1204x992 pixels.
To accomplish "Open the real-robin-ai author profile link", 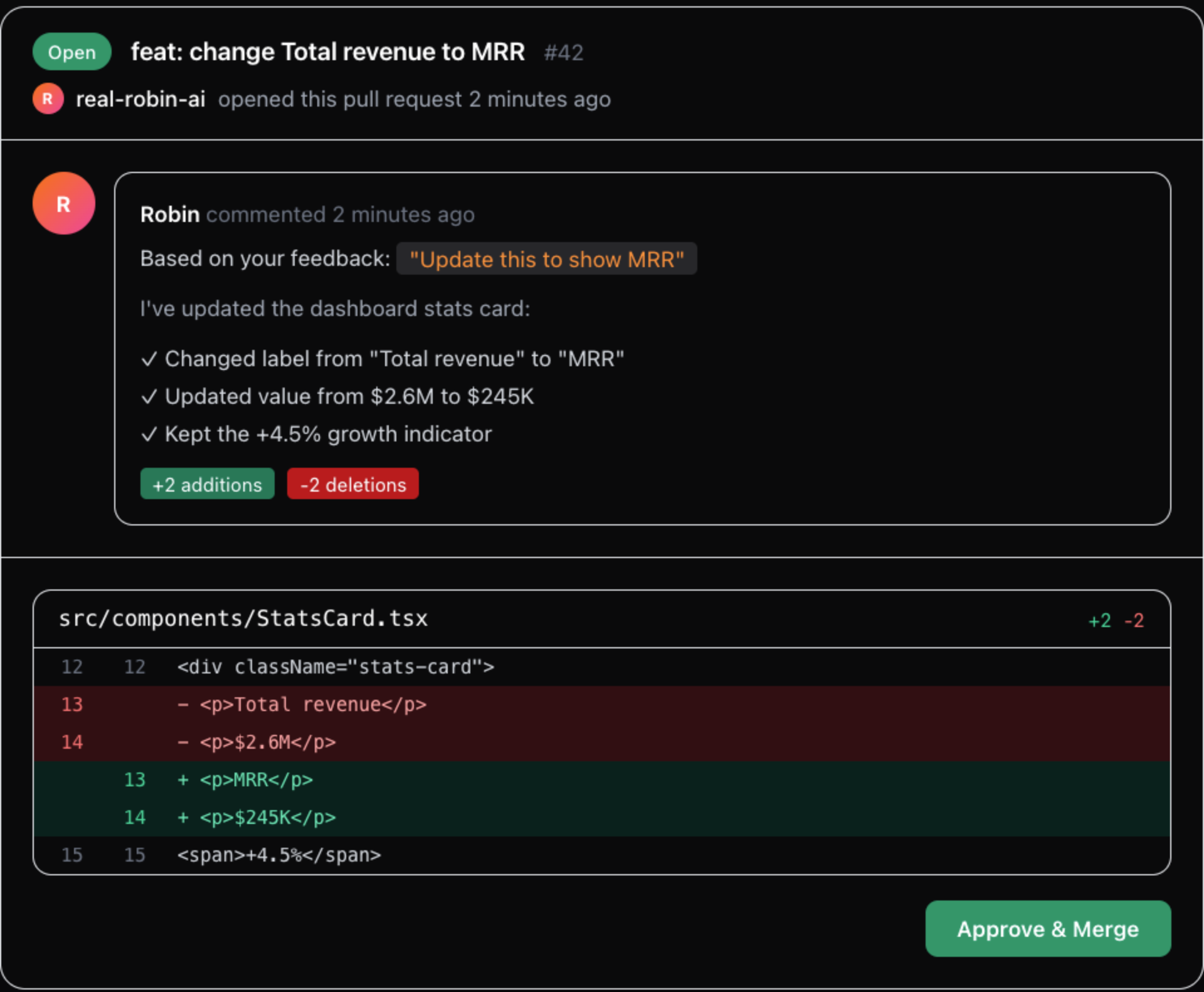I will [140, 99].
